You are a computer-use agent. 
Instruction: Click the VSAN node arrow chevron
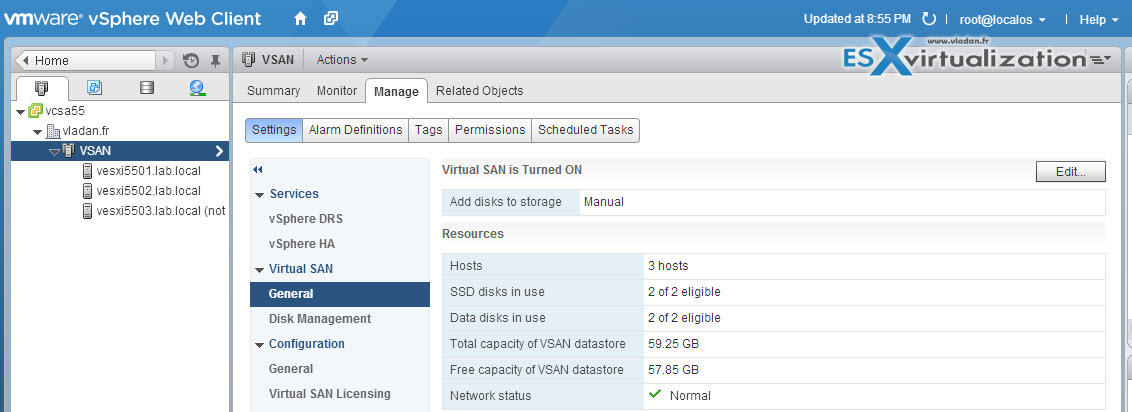coord(219,151)
